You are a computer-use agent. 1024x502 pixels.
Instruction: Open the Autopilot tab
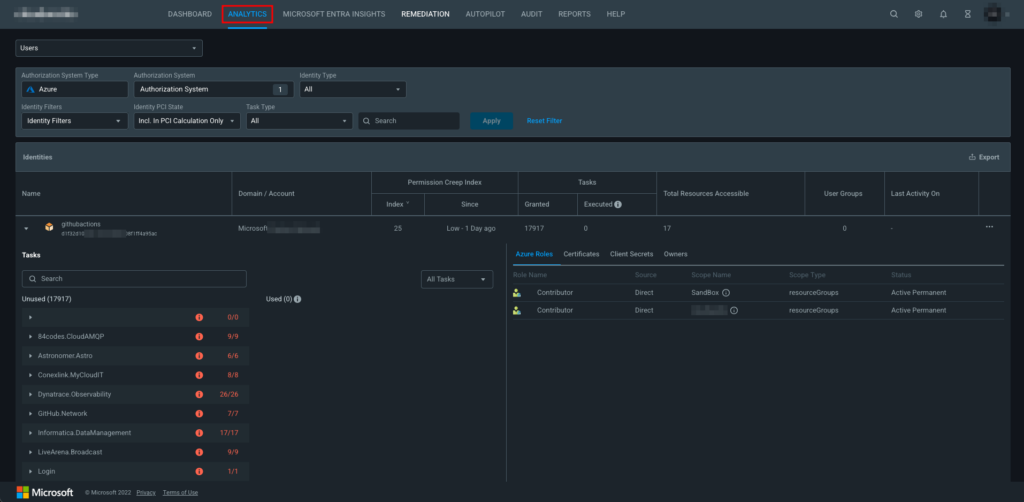coord(485,14)
